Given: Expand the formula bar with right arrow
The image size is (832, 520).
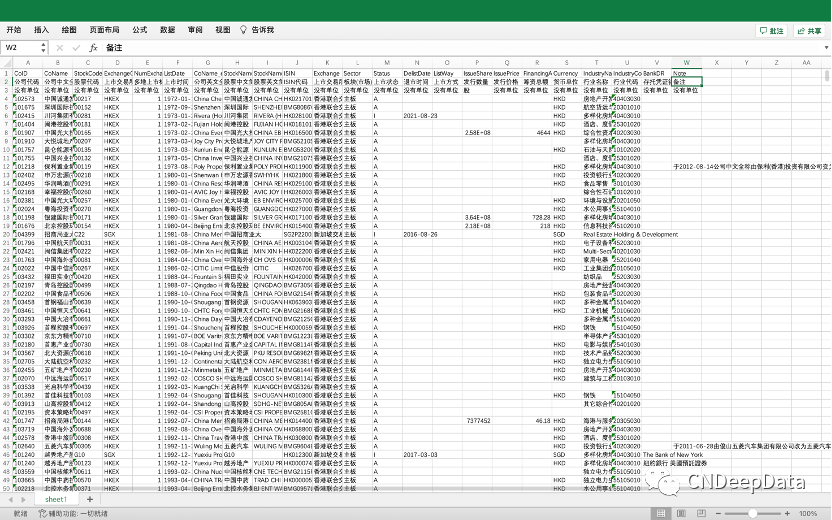Looking at the screenshot, I should pos(826,48).
